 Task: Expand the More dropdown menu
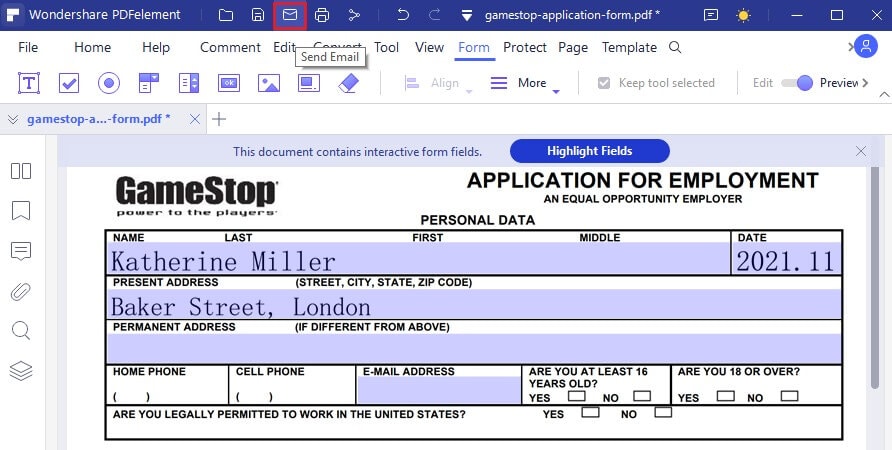(x=525, y=84)
